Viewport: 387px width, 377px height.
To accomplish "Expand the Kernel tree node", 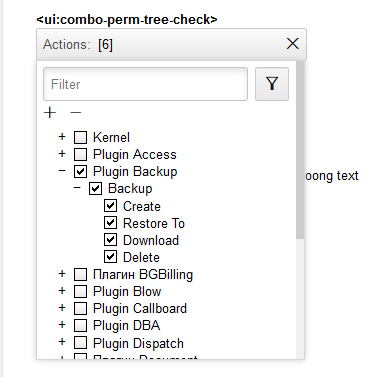I will (62, 137).
